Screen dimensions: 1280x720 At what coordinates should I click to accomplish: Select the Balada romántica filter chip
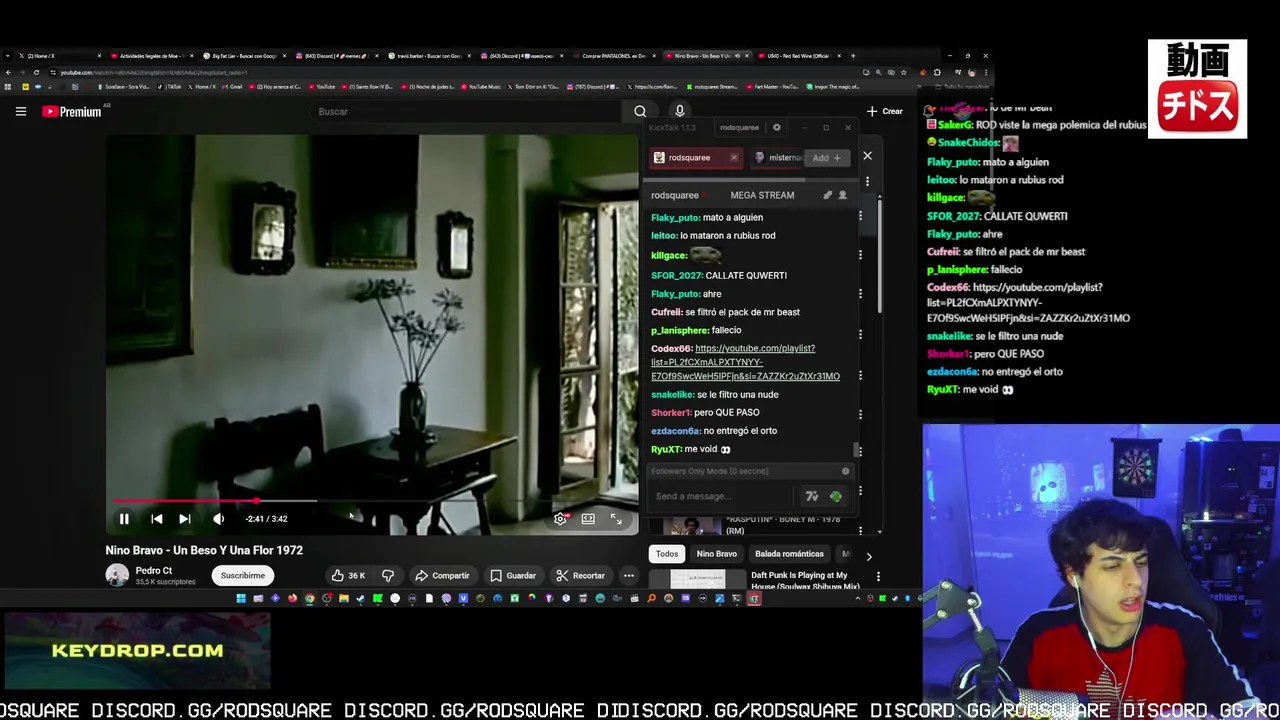tap(789, 553)
